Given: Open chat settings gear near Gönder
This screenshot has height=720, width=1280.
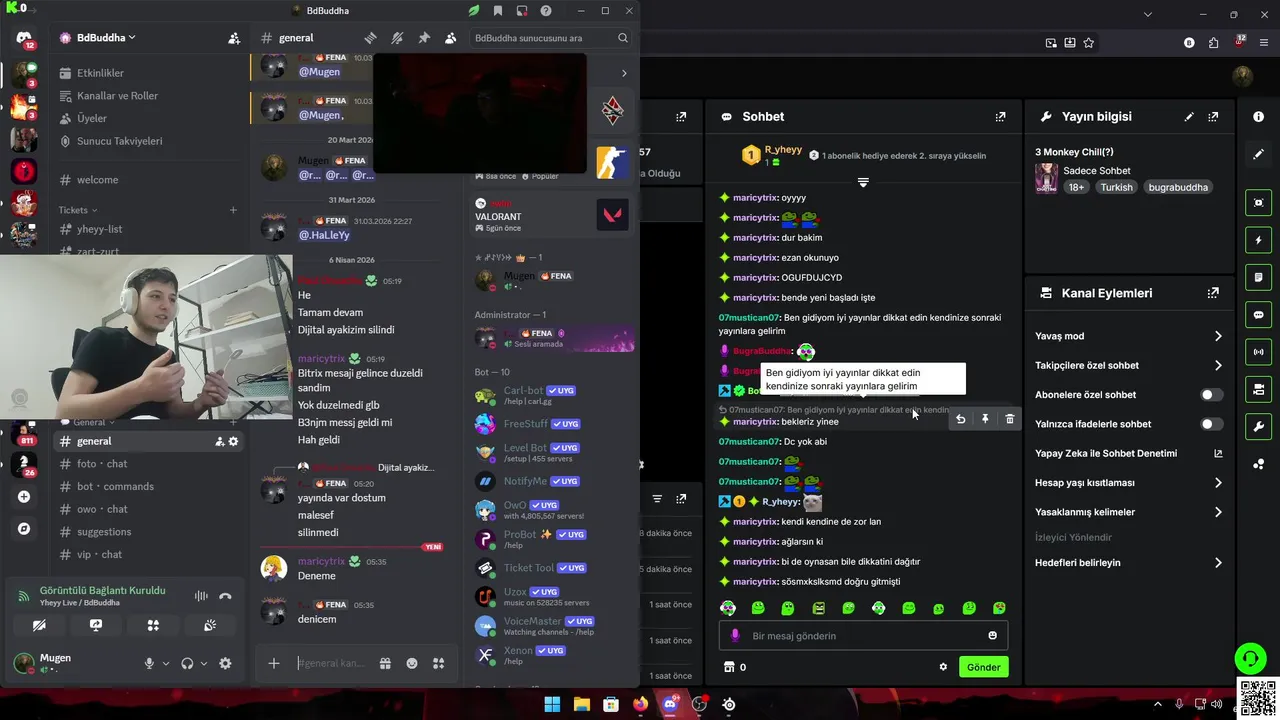Looking at the screenshot, I should point(943,667).
